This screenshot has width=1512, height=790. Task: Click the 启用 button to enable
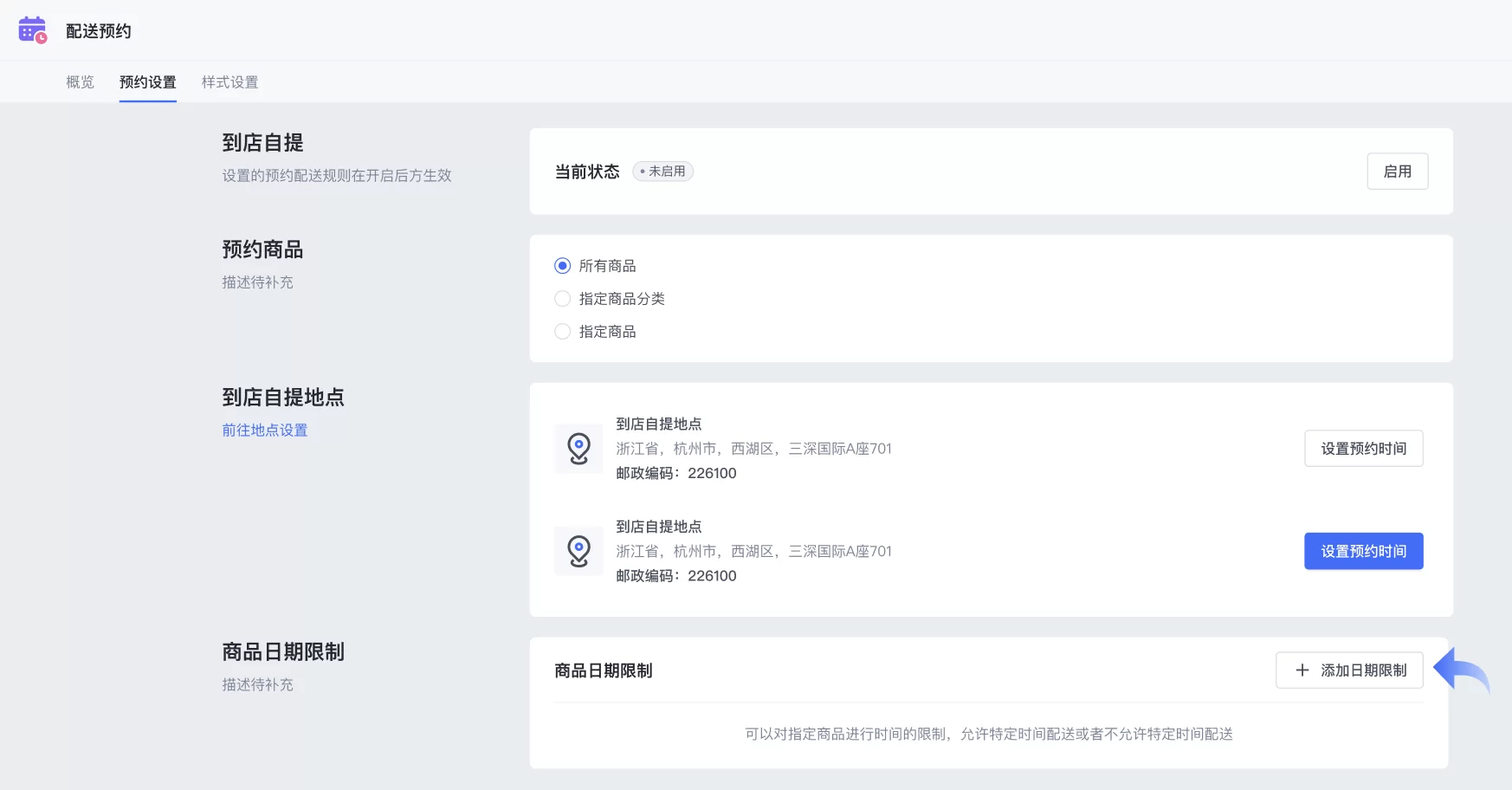1398,171
